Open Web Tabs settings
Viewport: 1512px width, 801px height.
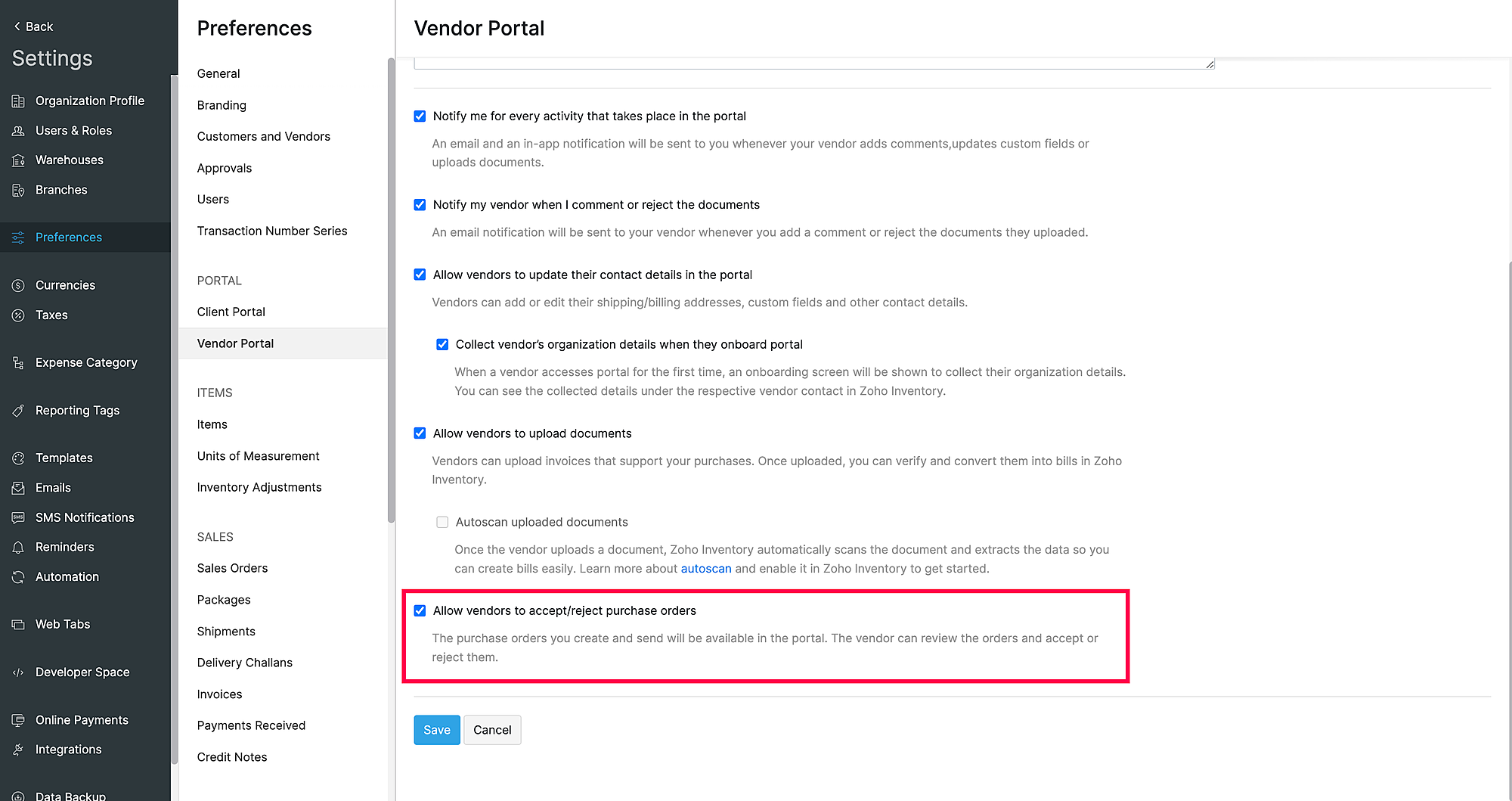pos(63,624)
